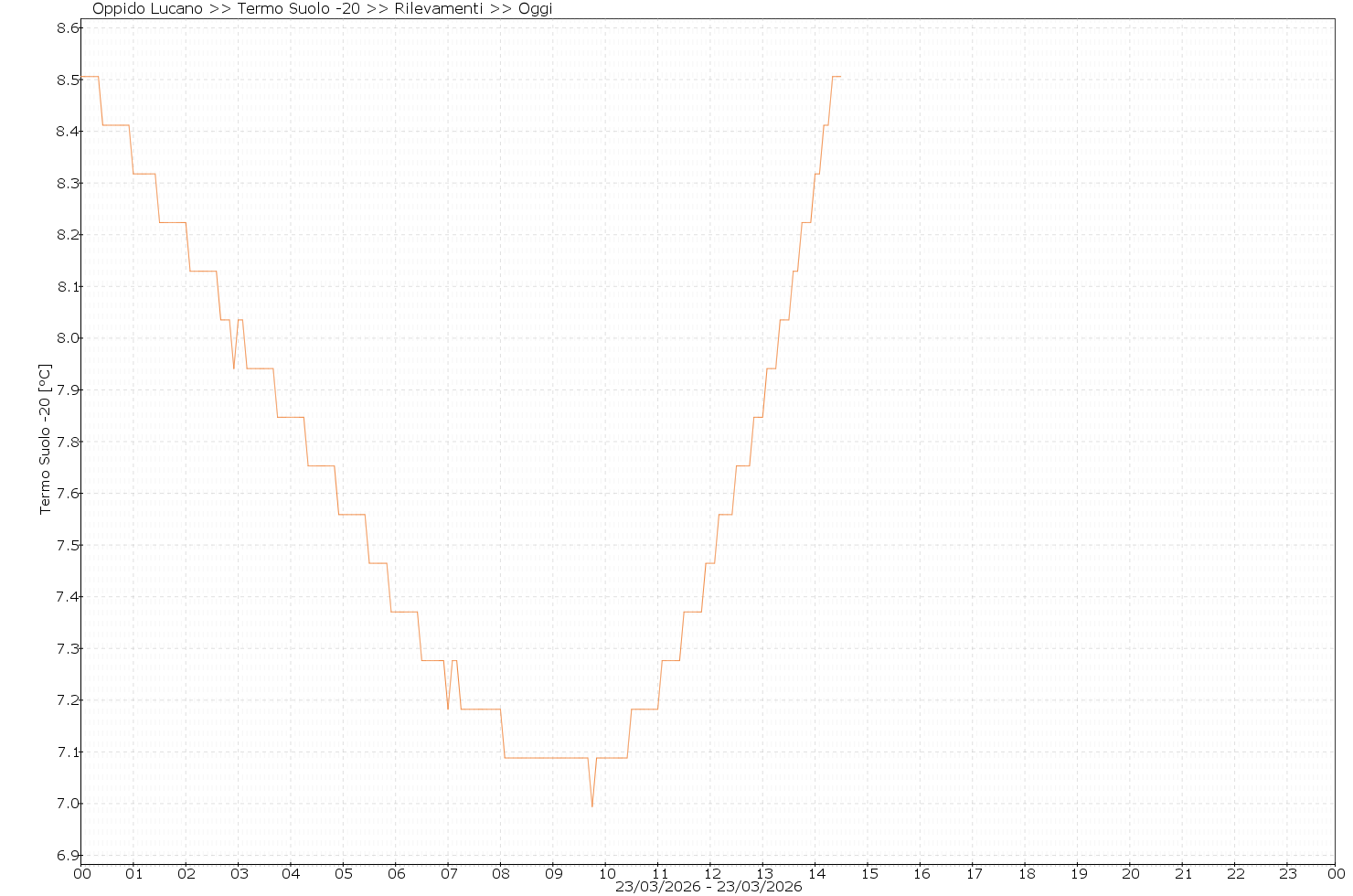Click the 18 hour tick on the x-axis
Image resolution: width=1353 pixels, height=896 pixels.
point(1026,874)
